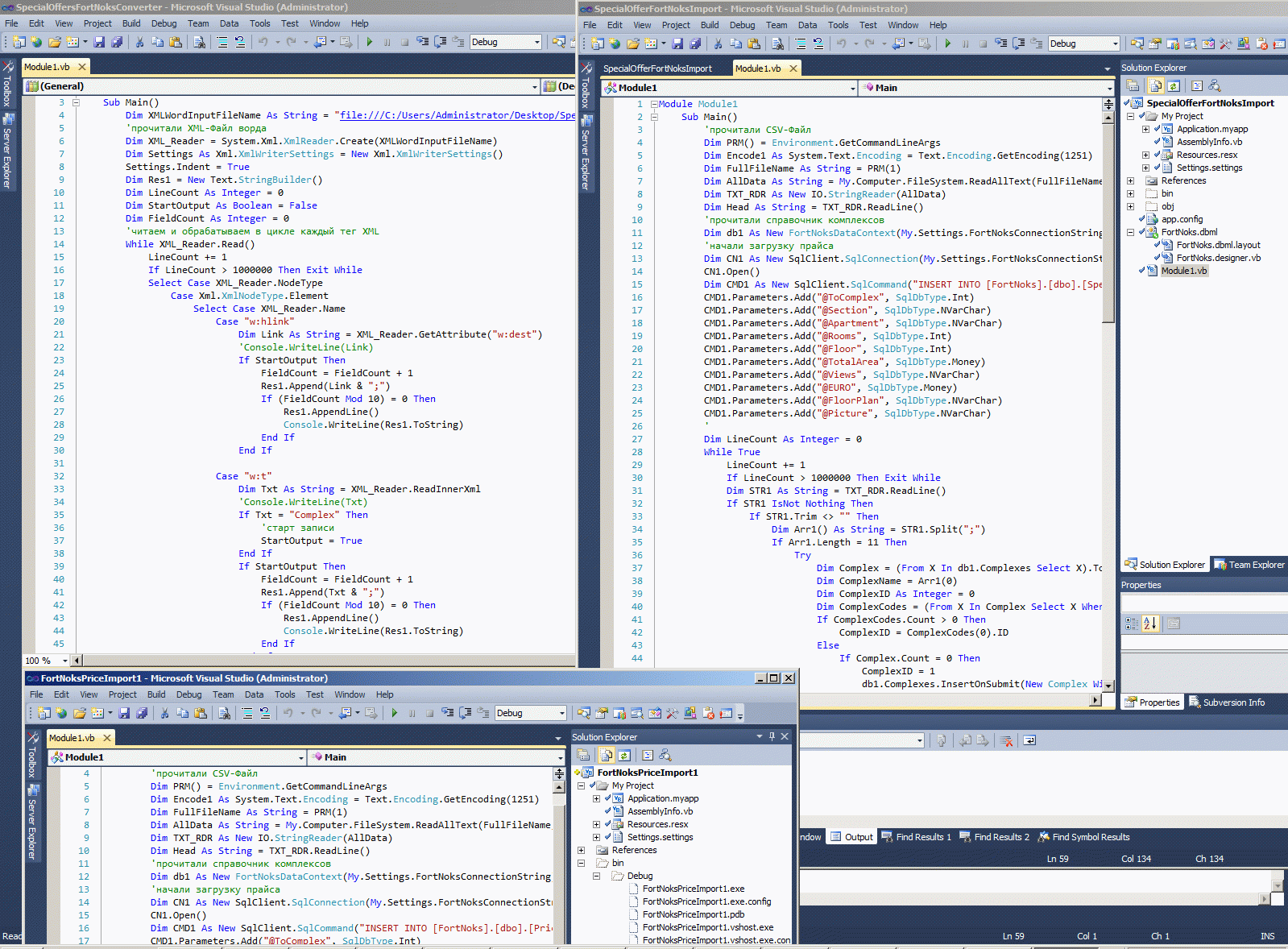Select FortNoks.designer.vb in Solution Explorer
The width and height of the screenshot is (1288, 949).
click(x=1218, y=258)
